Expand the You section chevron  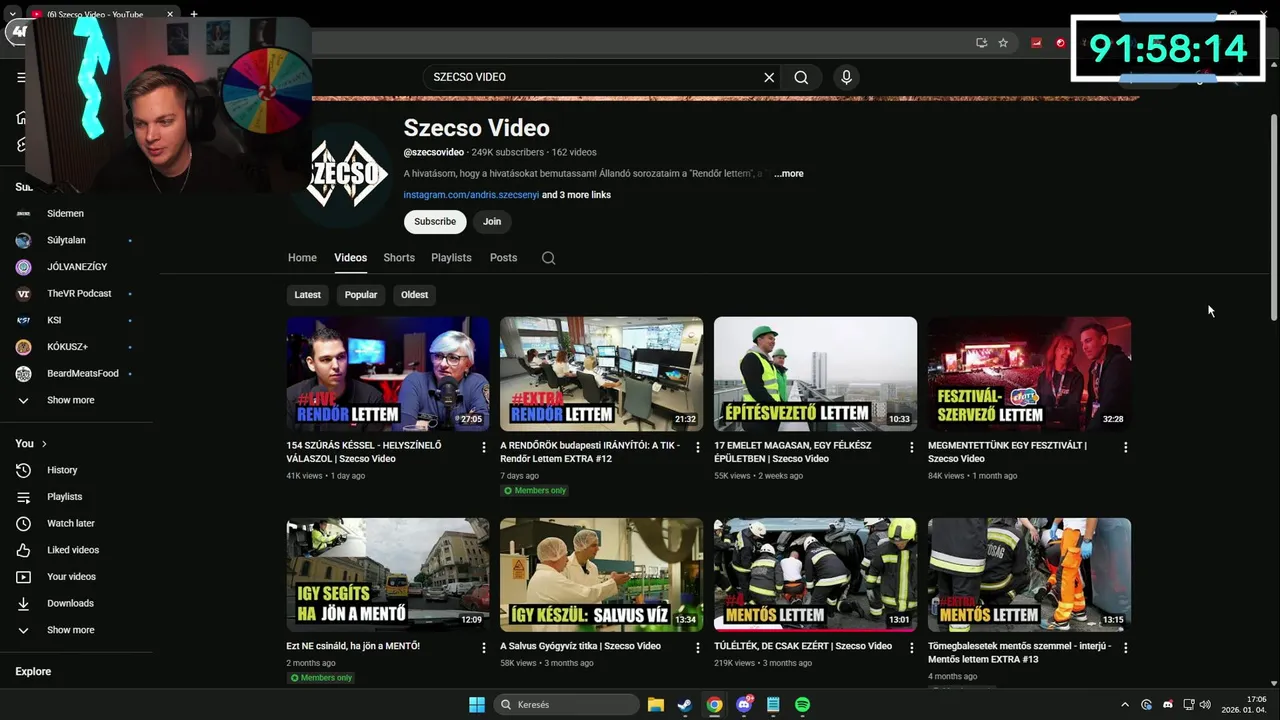tap(44, 443)
